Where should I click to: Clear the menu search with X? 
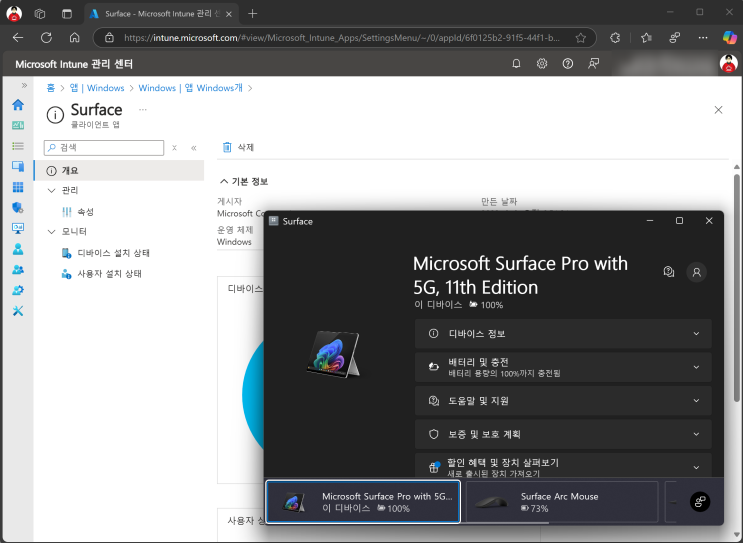pos(174,148)
